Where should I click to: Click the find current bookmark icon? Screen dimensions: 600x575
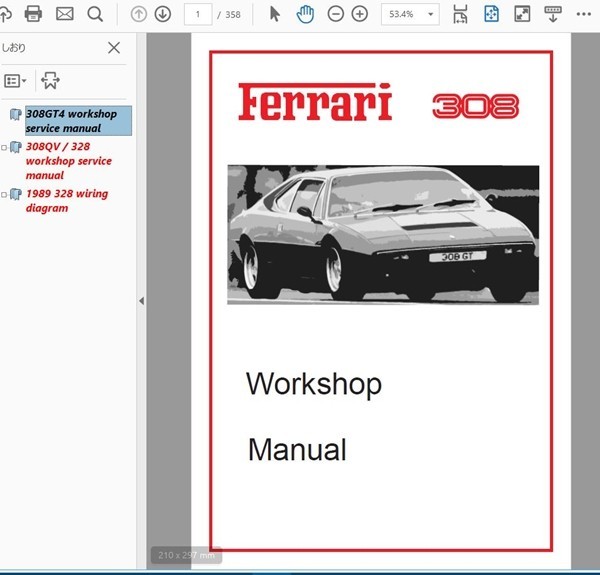50,80
